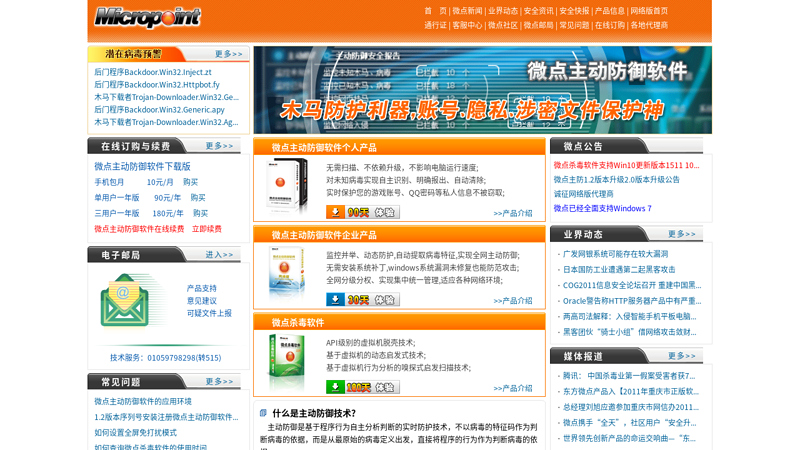This screenshot has height=450, width=800.
Task: Open 常见问题 in the navigation bar
Action: (x=574, y=25)
